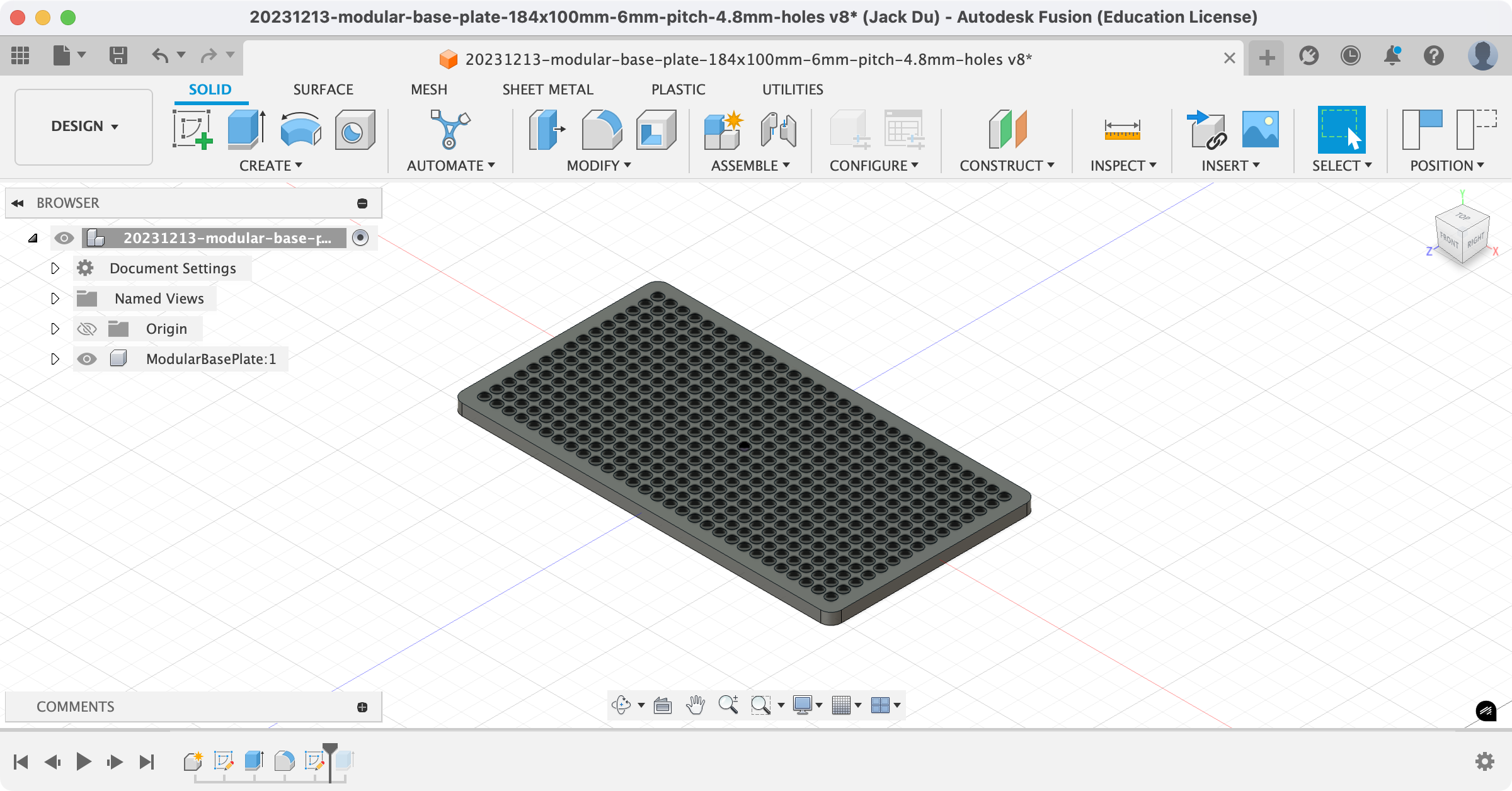This screenshot has width=1512, height=791.
Task: Expand the Document Settings node
Action: 55,268
